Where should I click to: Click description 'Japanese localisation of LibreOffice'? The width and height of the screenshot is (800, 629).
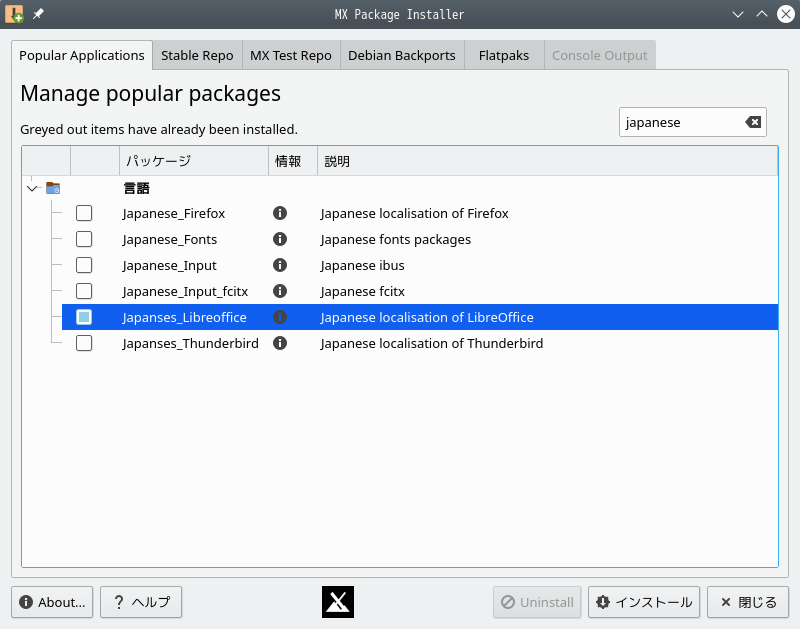click(427, 317)
